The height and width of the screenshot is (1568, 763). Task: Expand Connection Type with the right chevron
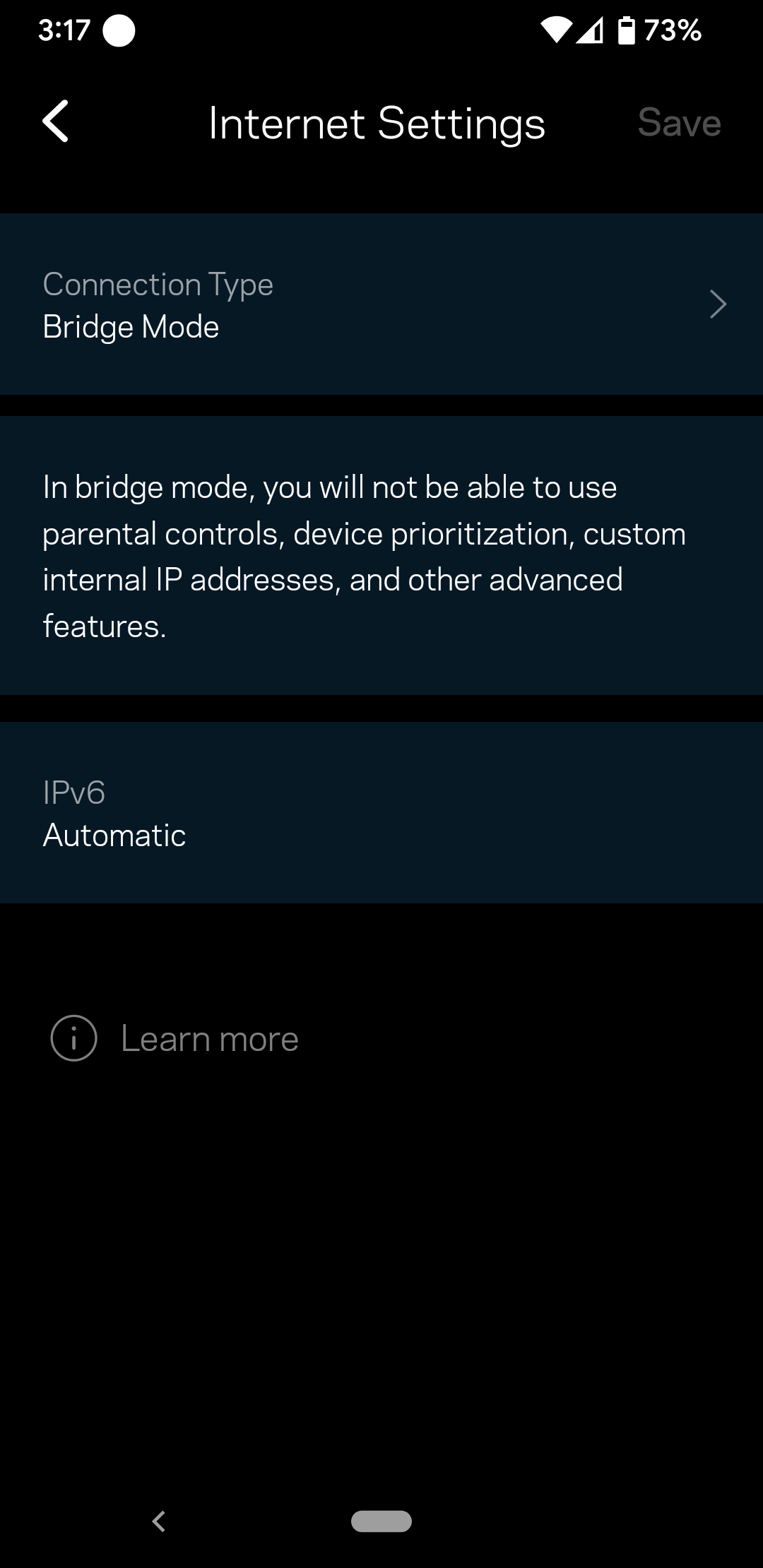click(x=718, y=304)
